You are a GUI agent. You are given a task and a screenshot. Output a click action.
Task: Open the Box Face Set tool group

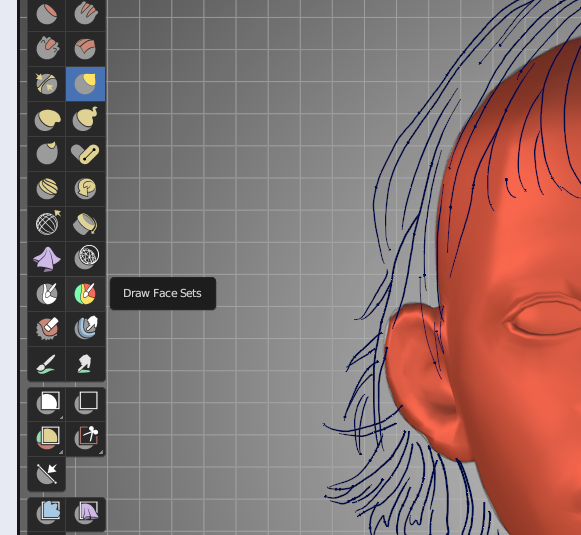click(47, 438)
